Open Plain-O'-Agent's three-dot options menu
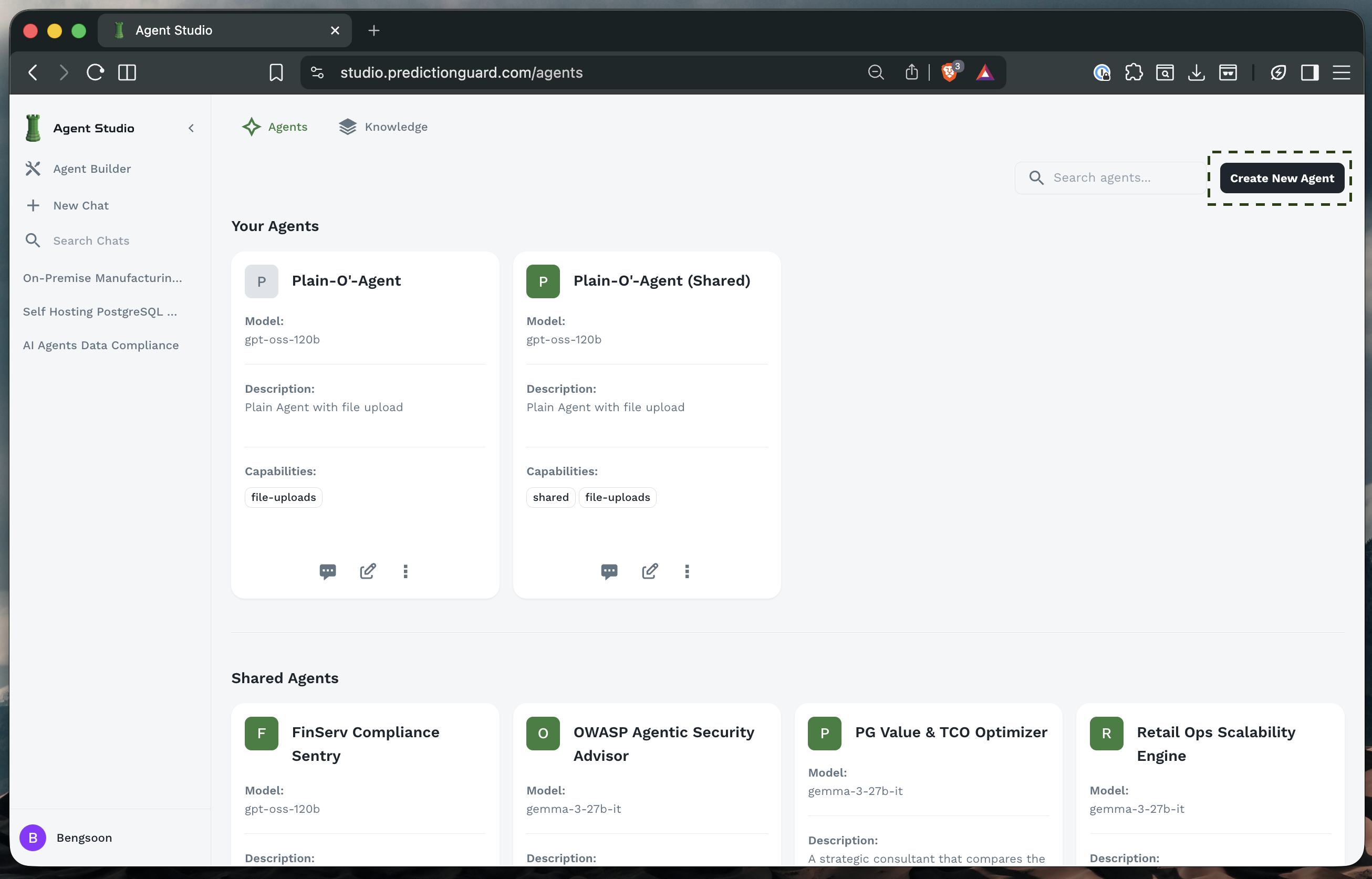The width and height of the screenshot is (1372, 879). point(406,571)
